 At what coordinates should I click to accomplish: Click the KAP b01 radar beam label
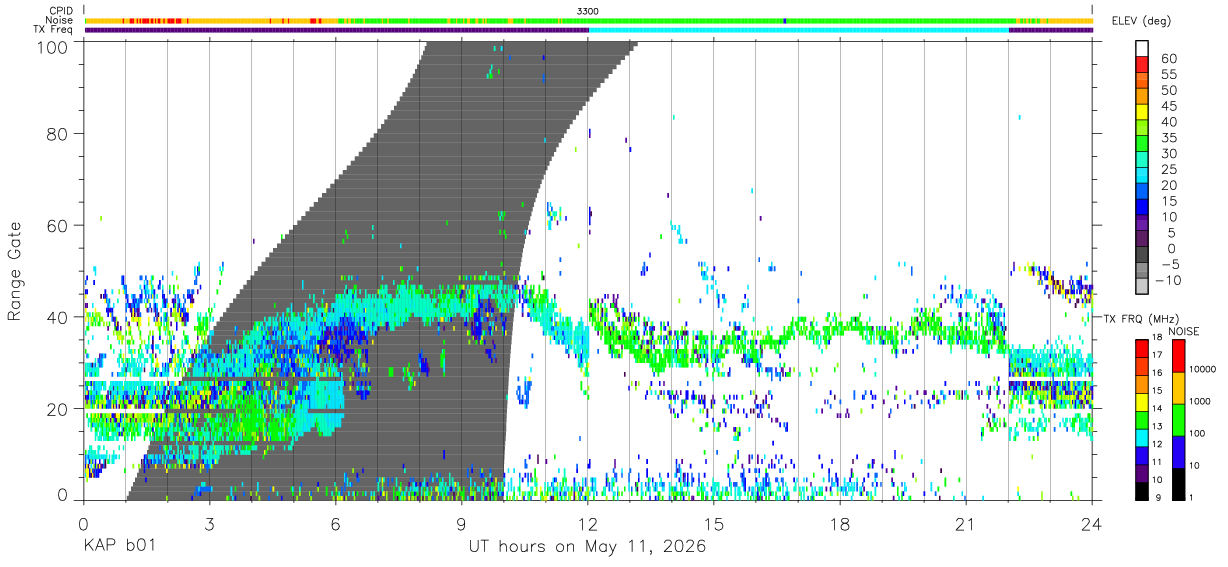coord(117,547)
